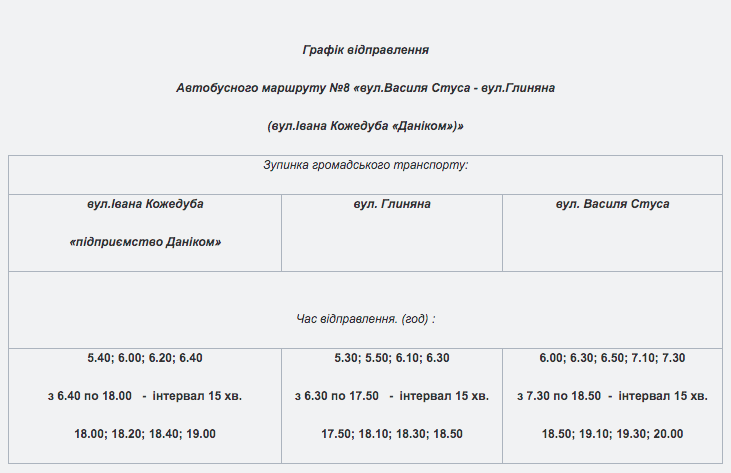Screen dimensions: 731x473
Task: Click the 'з 6.30 по 17.50' interval text
Action: 337,396
